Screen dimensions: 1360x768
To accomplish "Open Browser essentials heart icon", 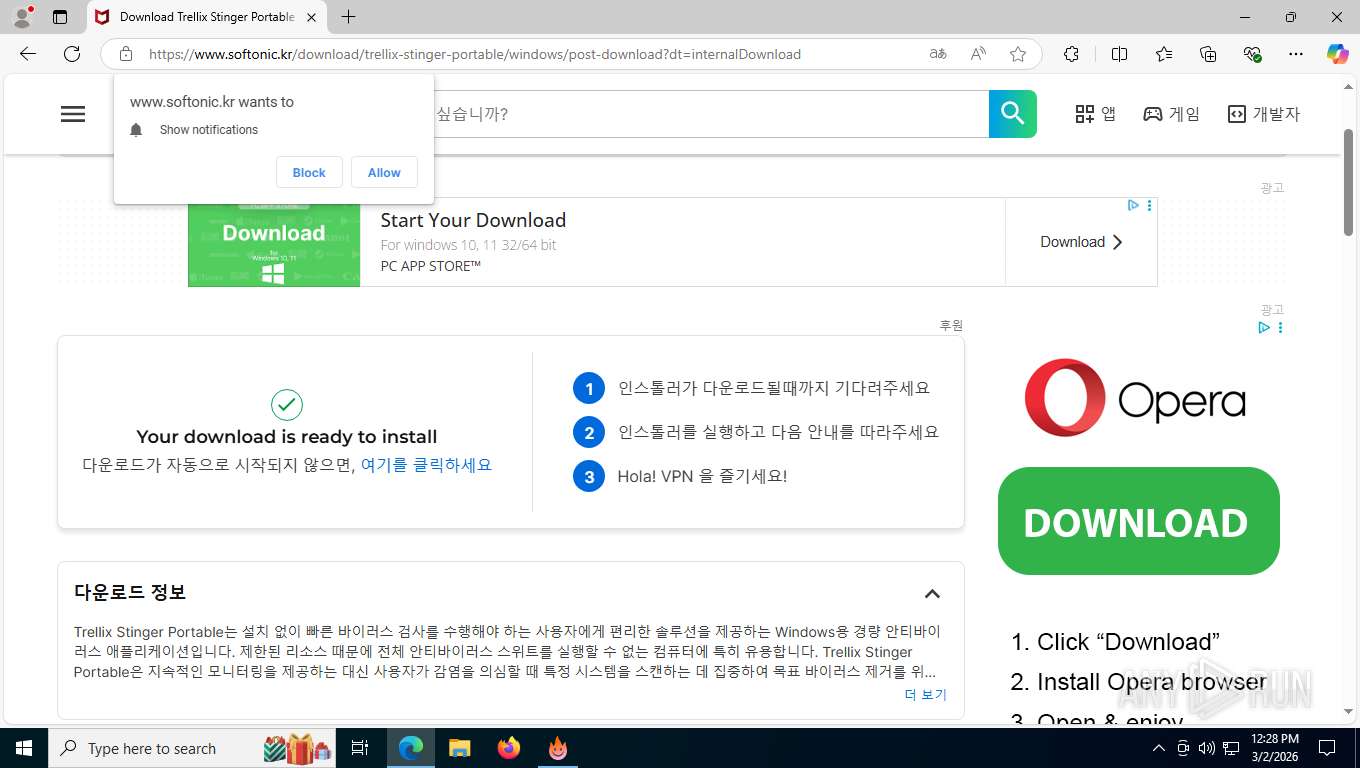I will click(1252, 54).
